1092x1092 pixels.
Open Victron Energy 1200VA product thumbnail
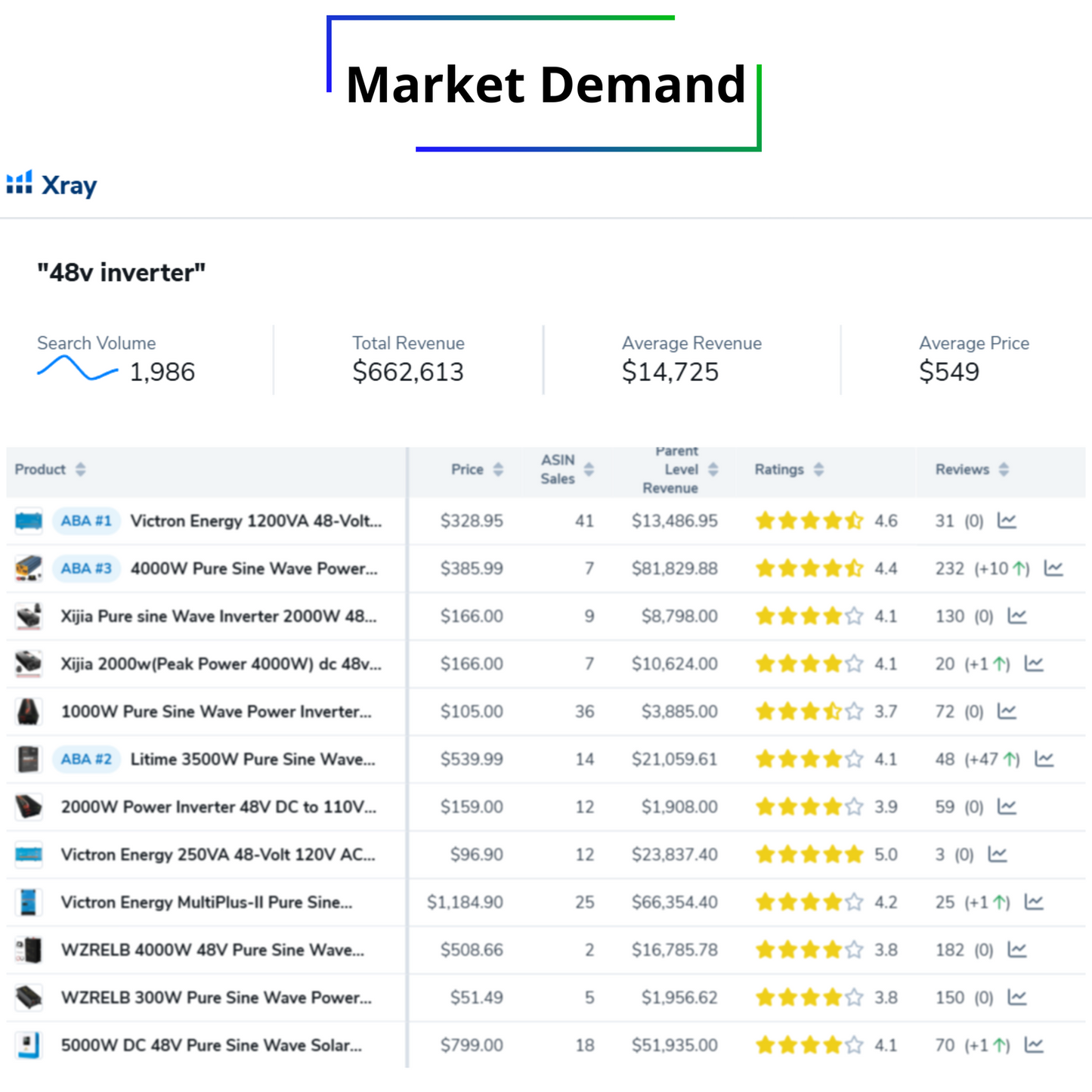coord(29,521)
